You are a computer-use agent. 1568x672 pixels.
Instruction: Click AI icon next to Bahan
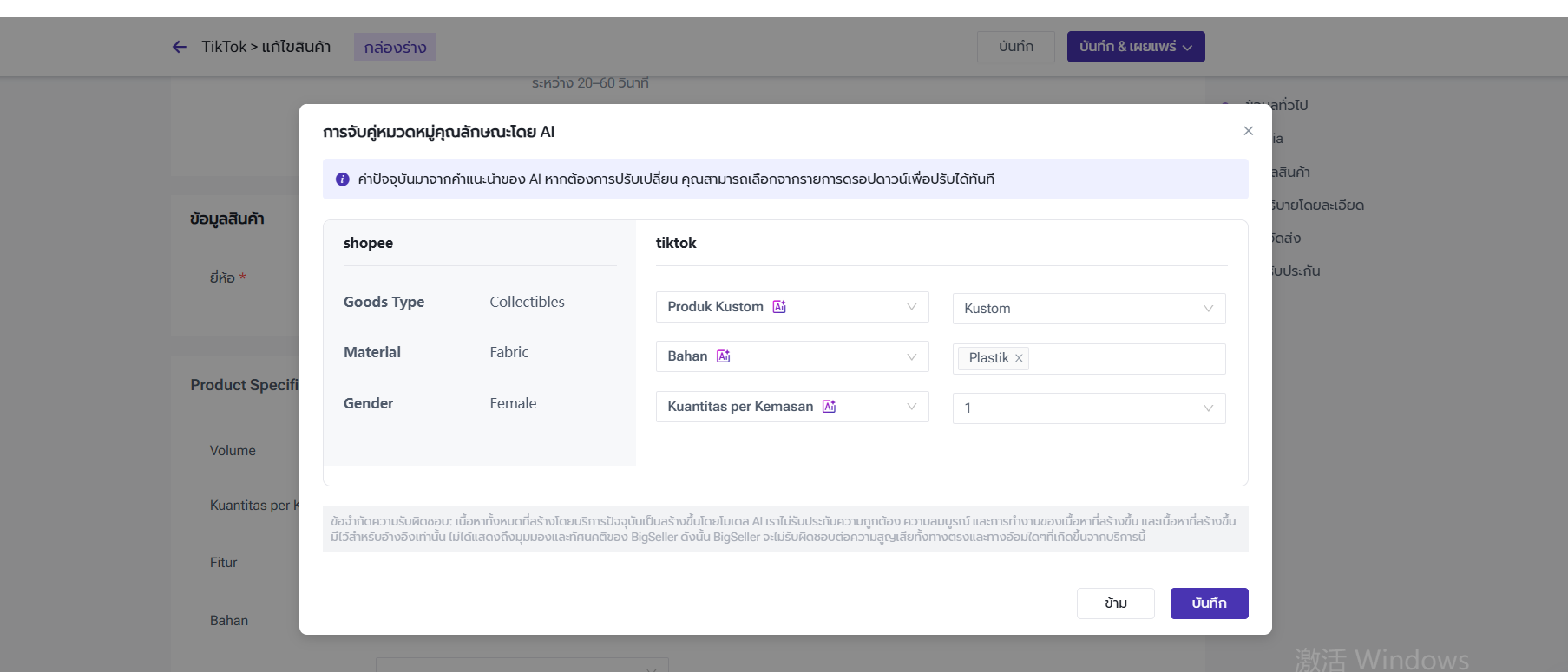pos(723,356)
